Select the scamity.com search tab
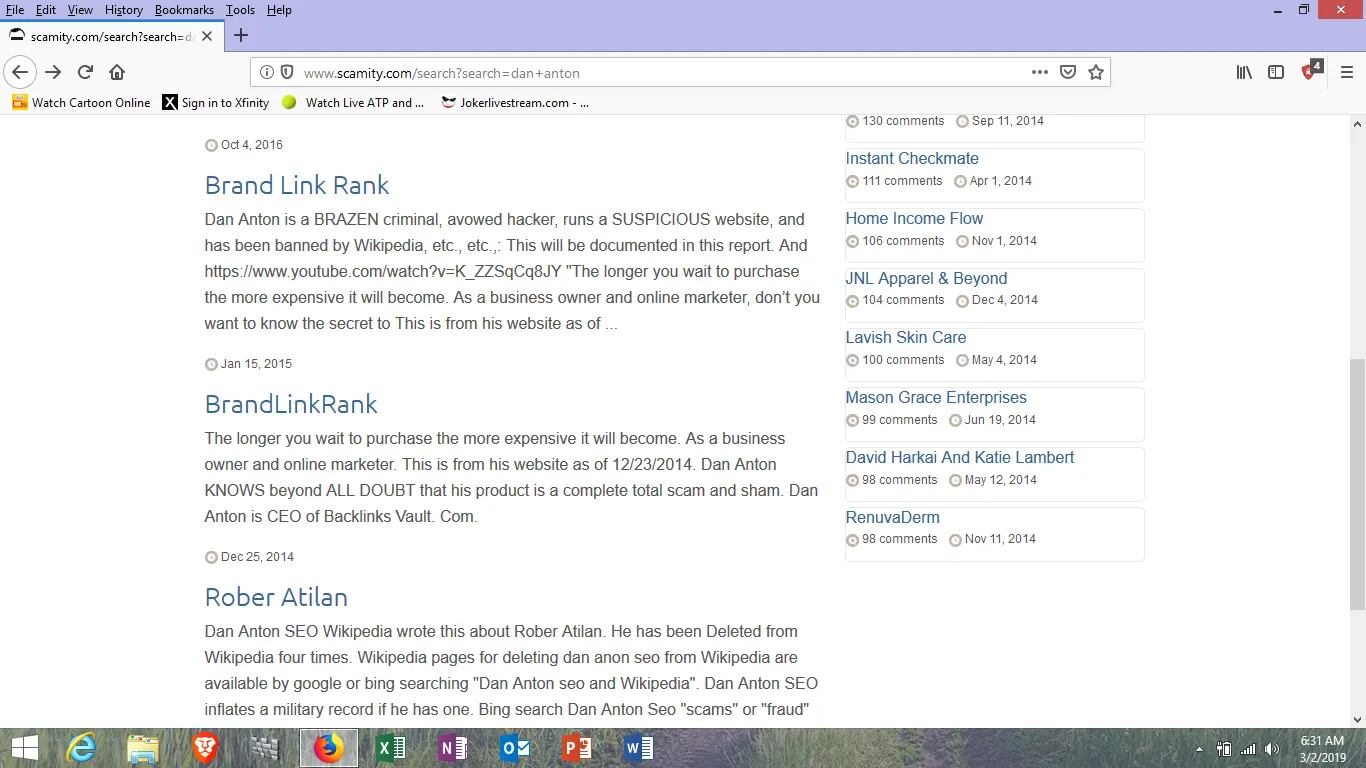Screen dimensions: 1366x768 [x=110, y=36]
